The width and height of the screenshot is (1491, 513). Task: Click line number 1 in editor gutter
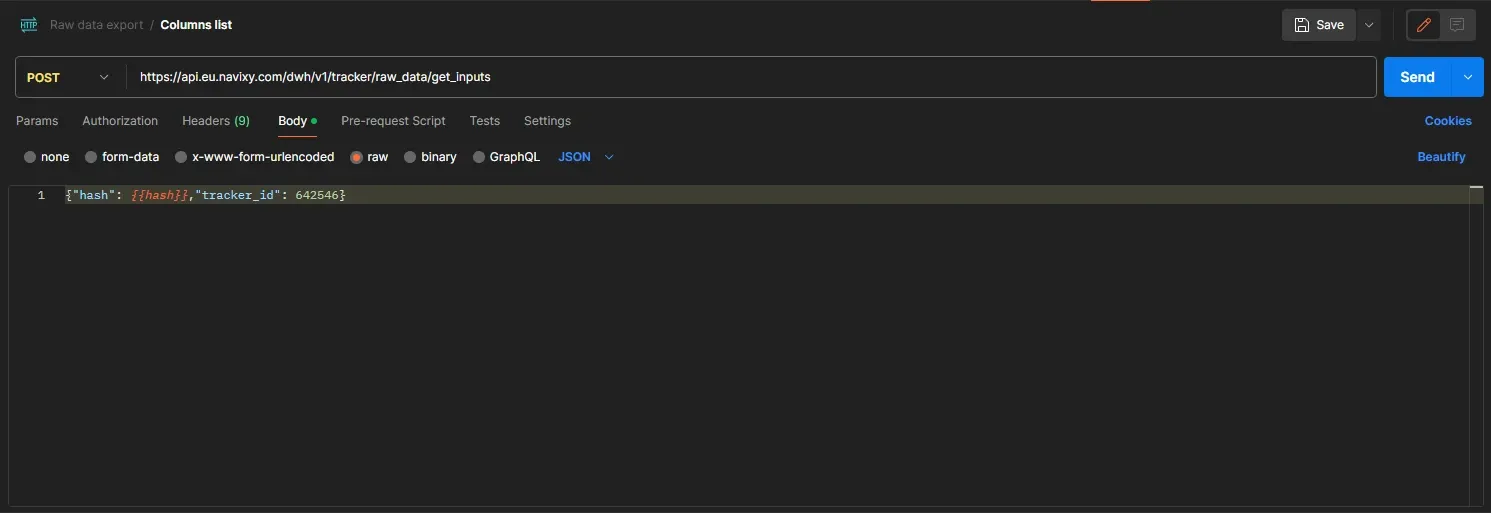41,195
